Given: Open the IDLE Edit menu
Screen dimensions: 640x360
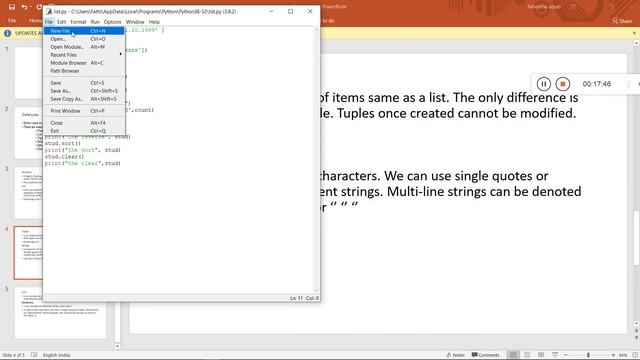Looking at the screenshot, I should (x=62, y=22).
